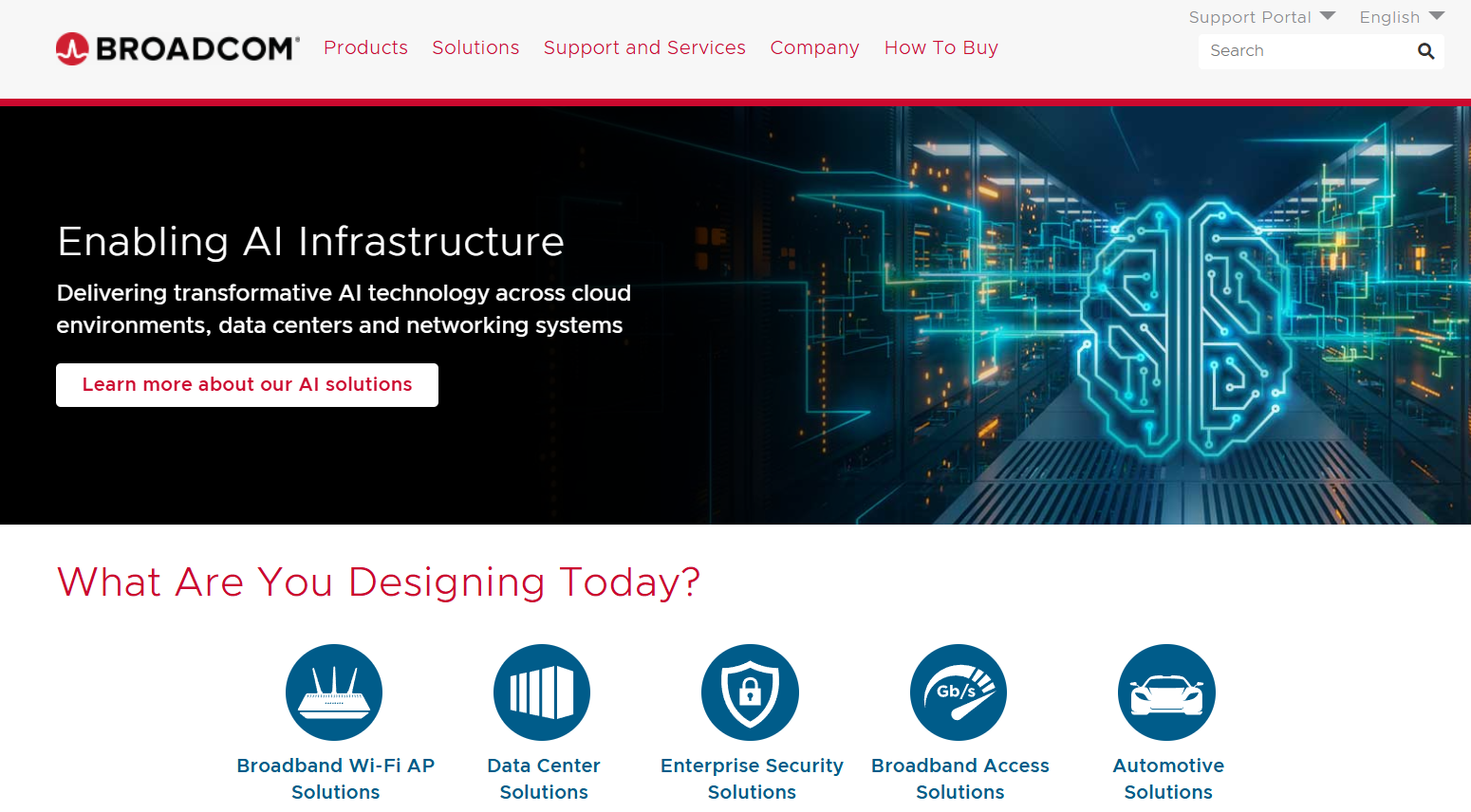
Task: Open the Support and Services menu
Action: 644,47
